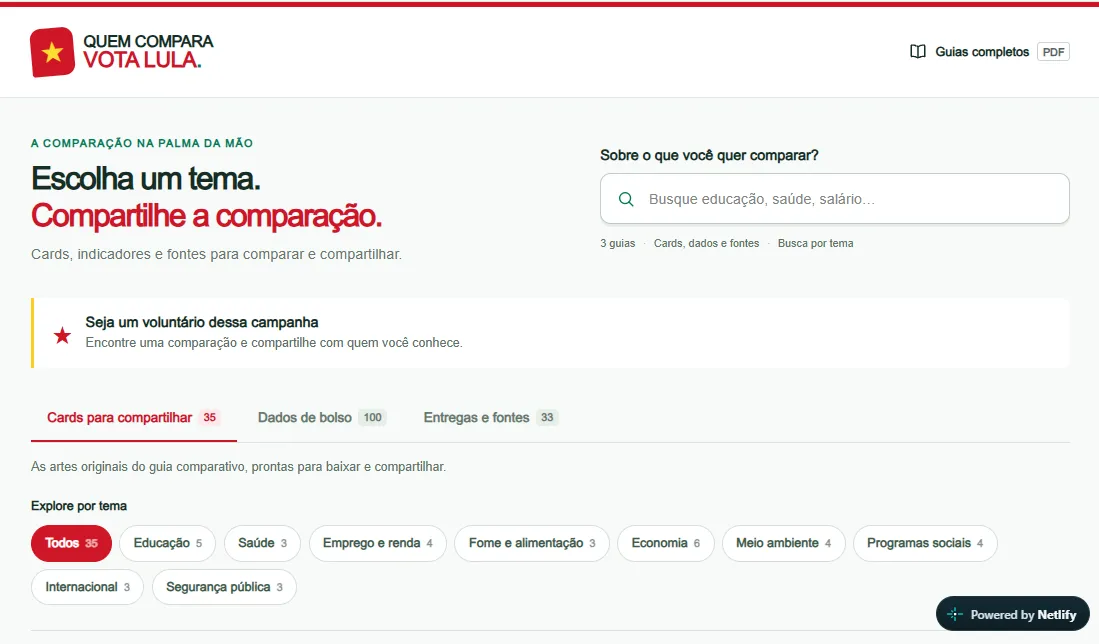1099x644 pixels.
Task: Click the Netlify logo icon
Action: coord(955,615)
